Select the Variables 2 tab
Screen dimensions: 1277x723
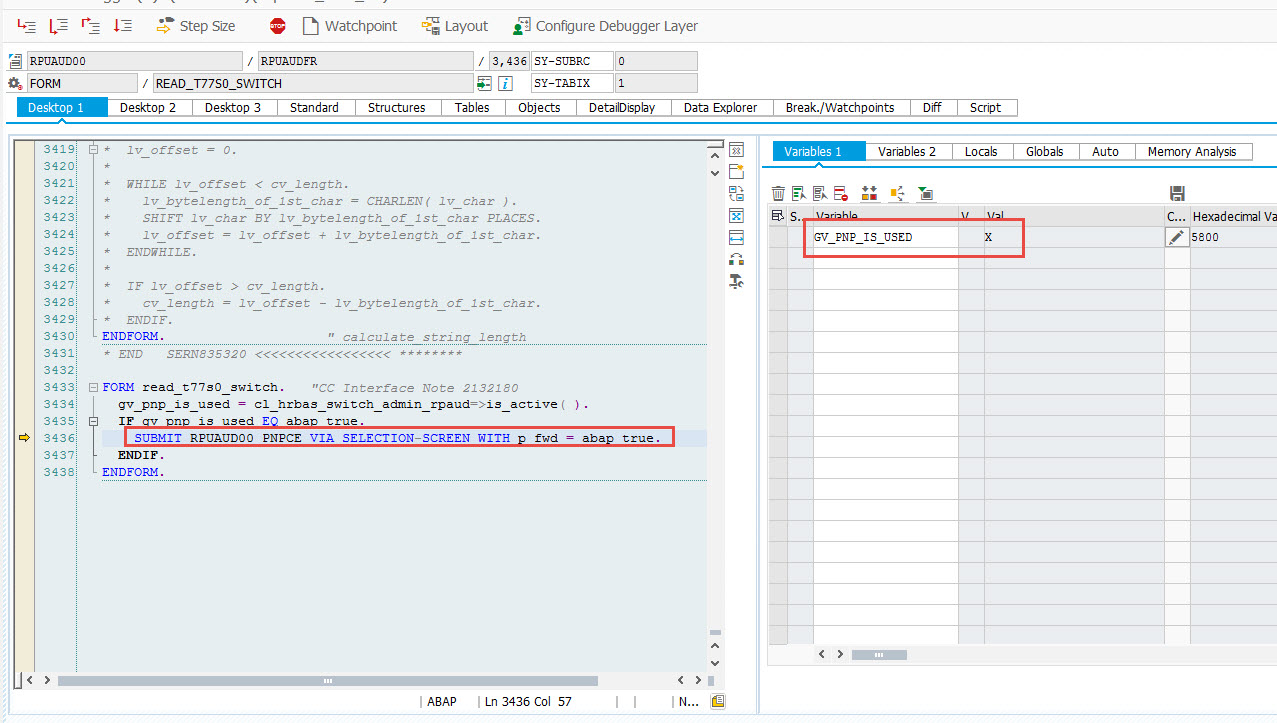pos(907,151)
